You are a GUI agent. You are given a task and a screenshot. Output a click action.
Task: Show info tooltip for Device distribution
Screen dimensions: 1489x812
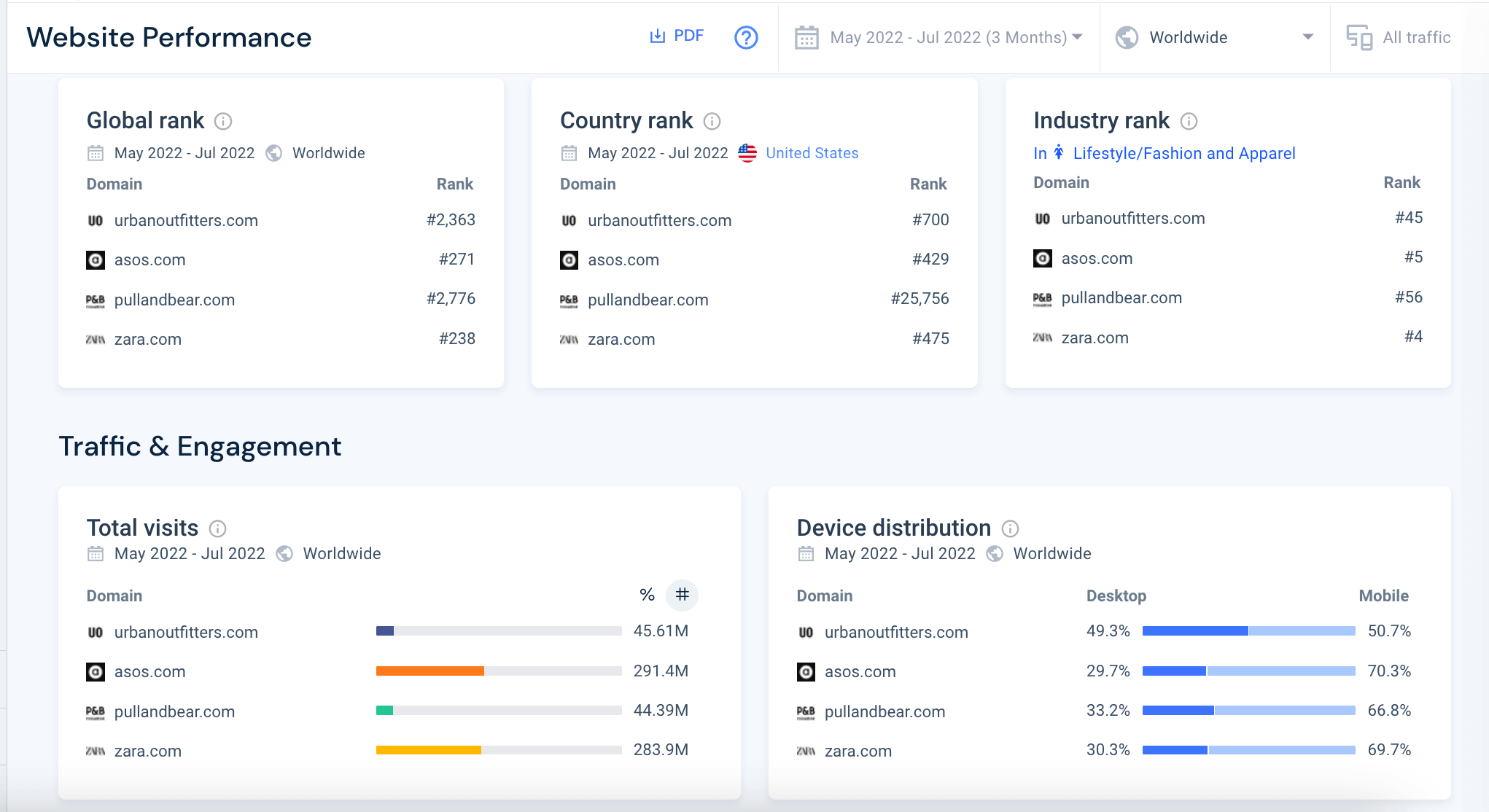pyautogui.click(x=1010, y=528)
